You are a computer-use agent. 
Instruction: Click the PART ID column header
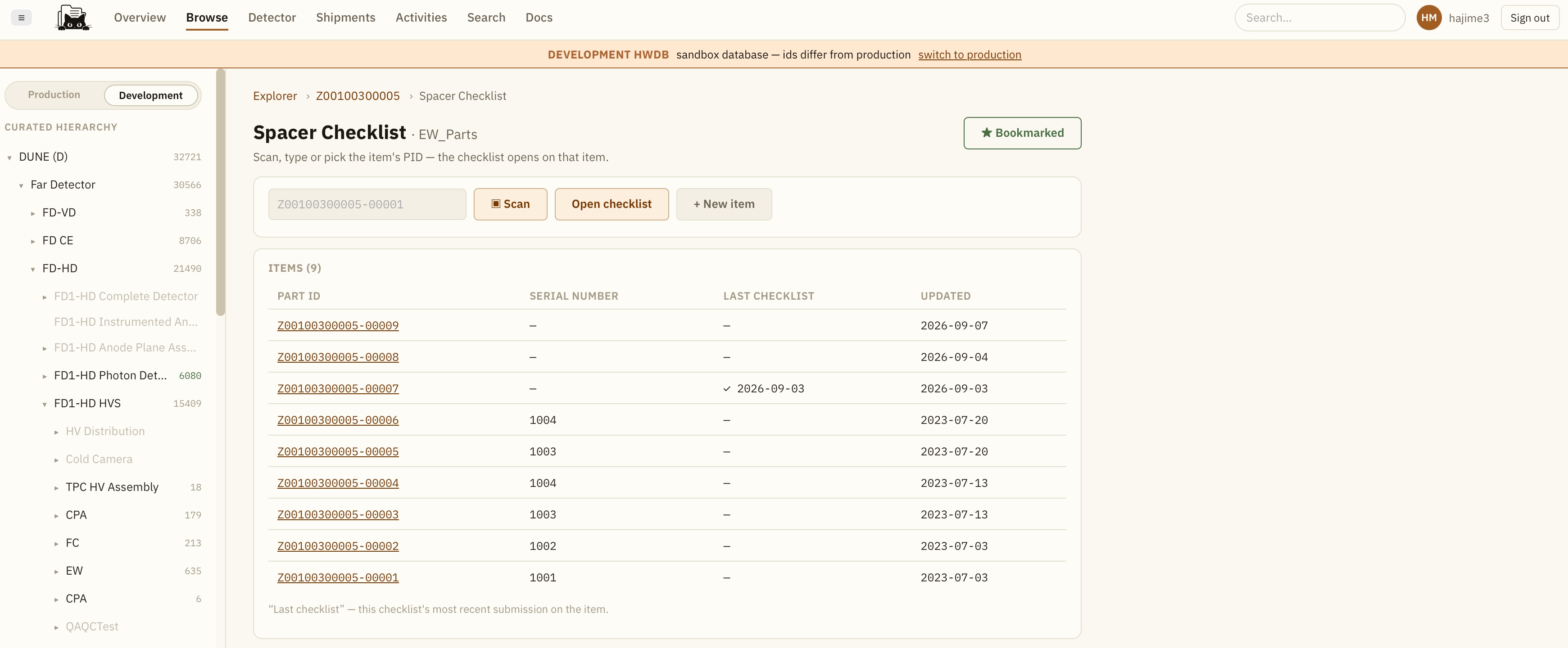tap(299, 296)
